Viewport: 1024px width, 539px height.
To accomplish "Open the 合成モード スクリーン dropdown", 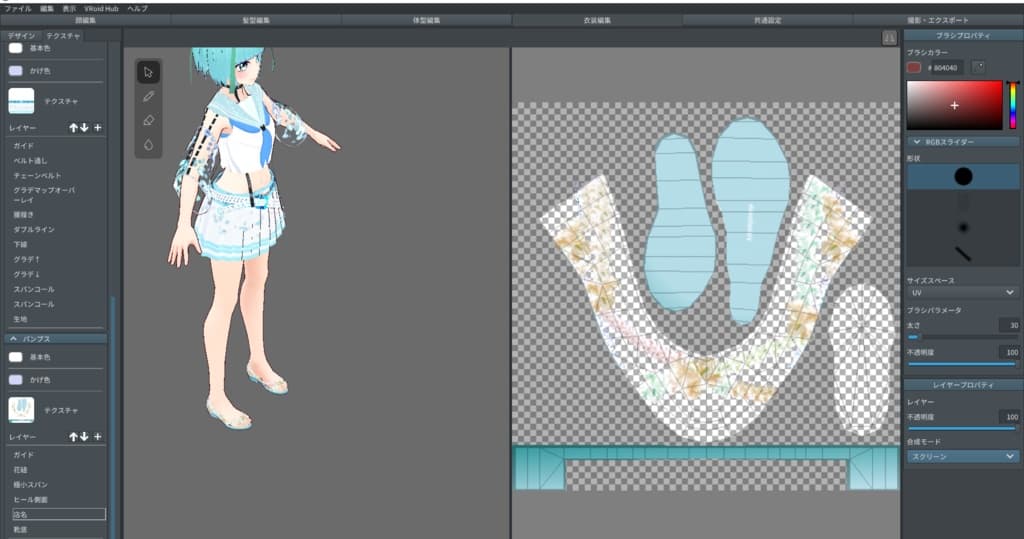I will pos(961,456).
